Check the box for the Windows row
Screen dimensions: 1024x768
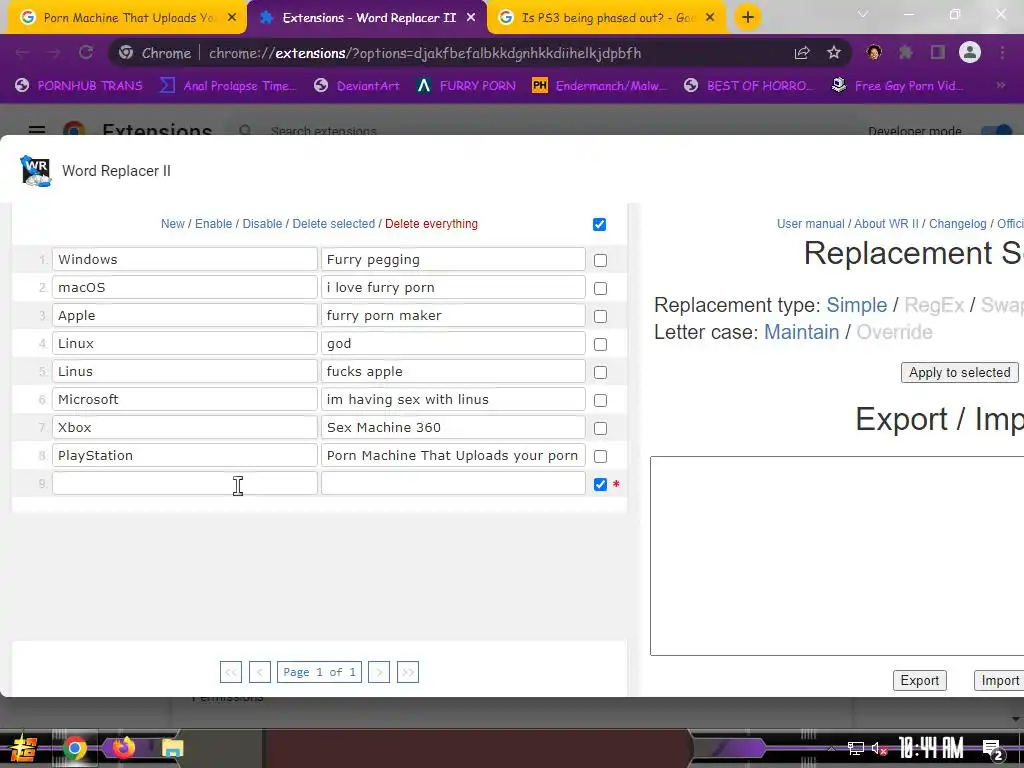pos(600,261)
